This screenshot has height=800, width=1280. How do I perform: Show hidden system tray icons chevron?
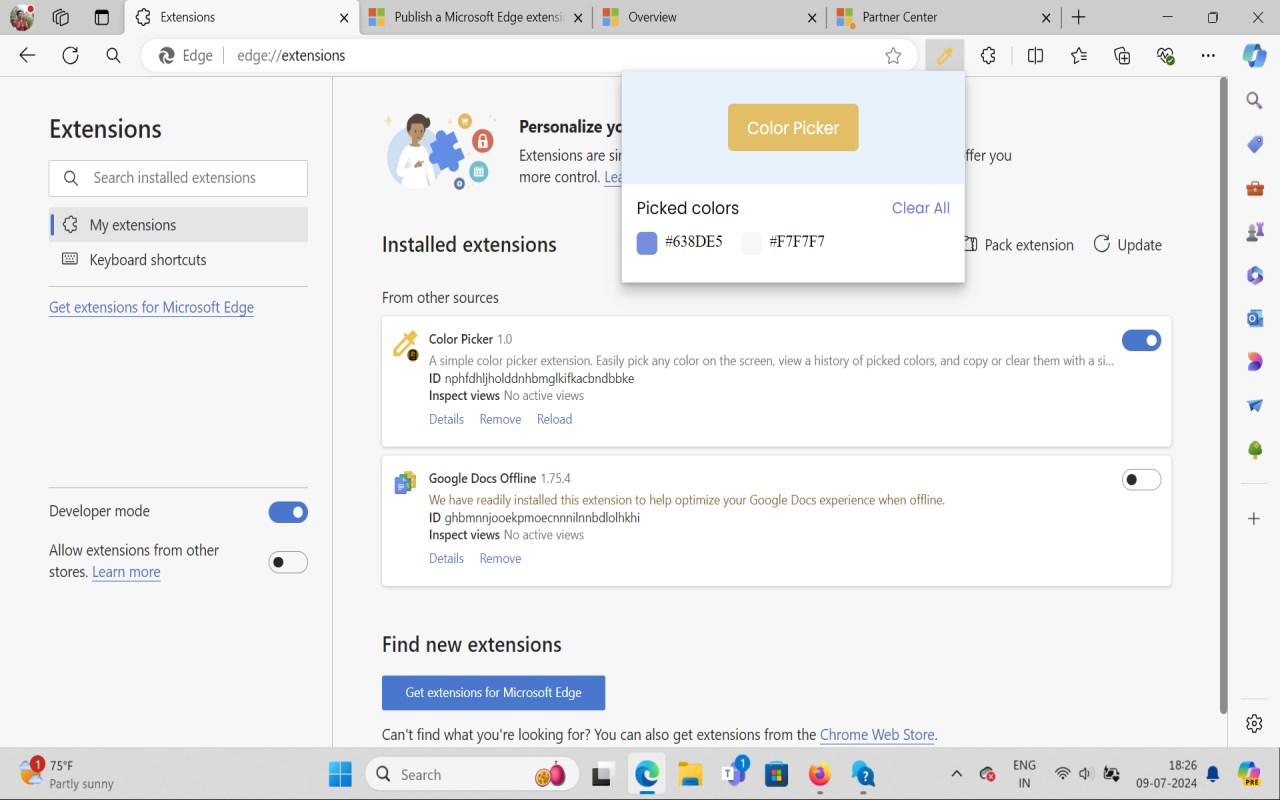[956, 774]
